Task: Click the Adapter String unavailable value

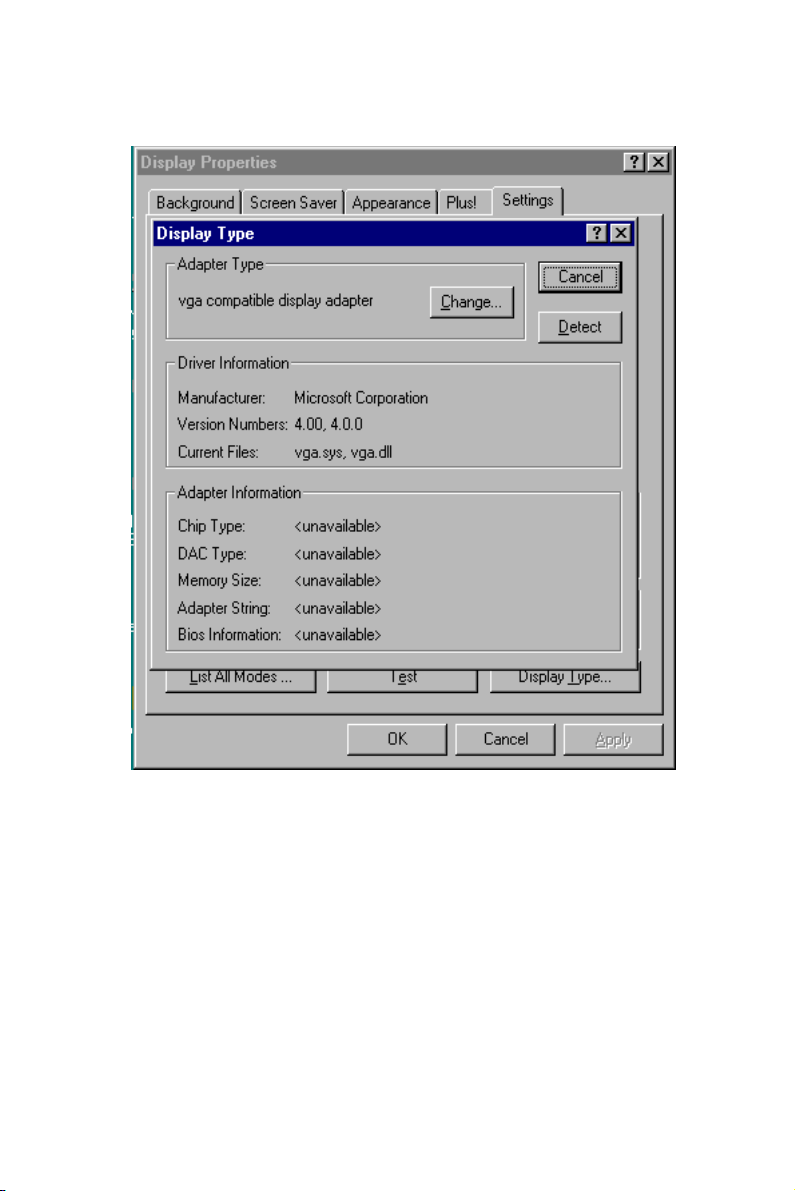Action: 338,608
